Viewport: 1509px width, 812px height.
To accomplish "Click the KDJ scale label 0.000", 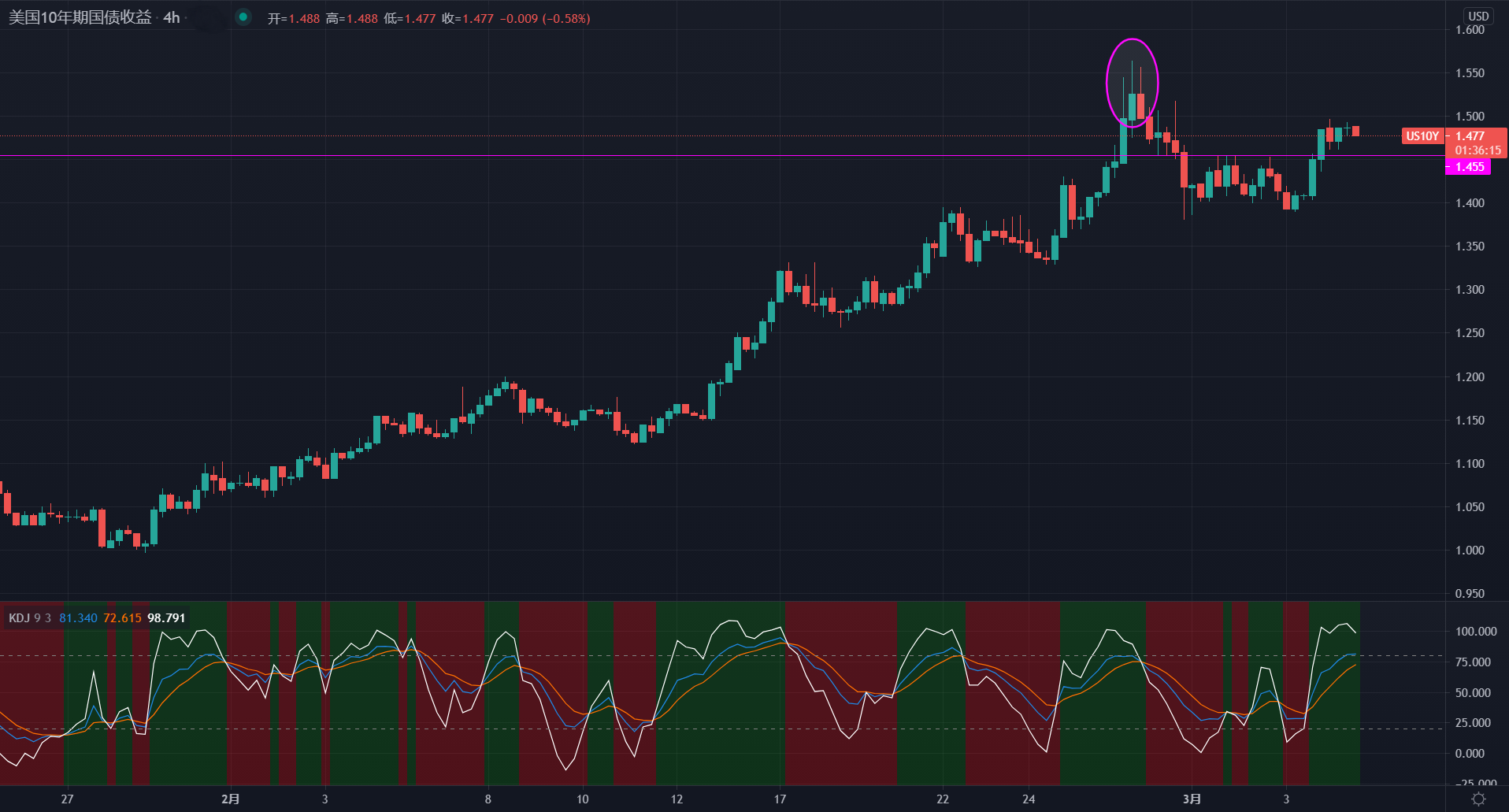I will pos(1470,754).
